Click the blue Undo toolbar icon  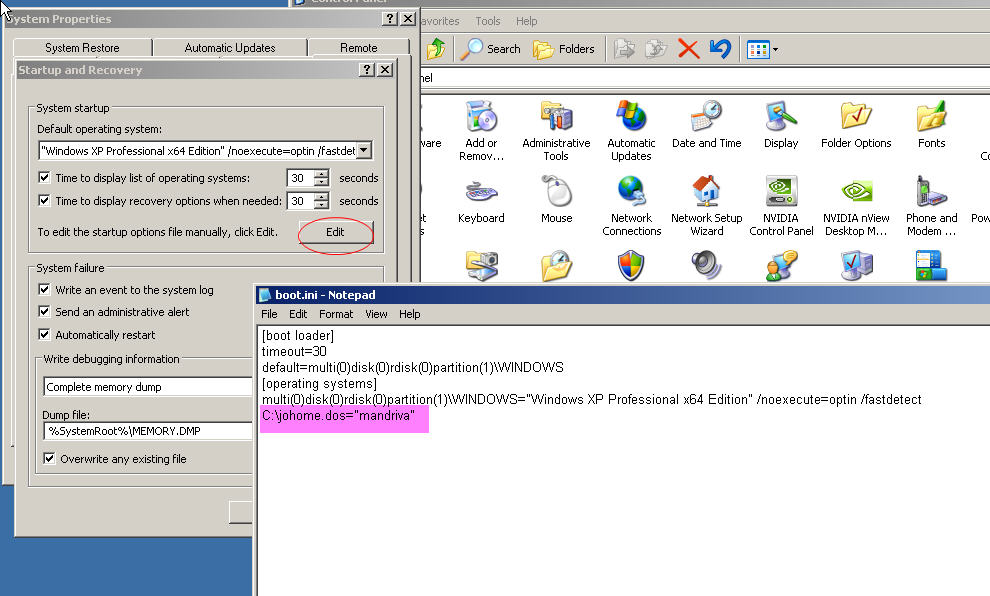click(x=720, y=49)
